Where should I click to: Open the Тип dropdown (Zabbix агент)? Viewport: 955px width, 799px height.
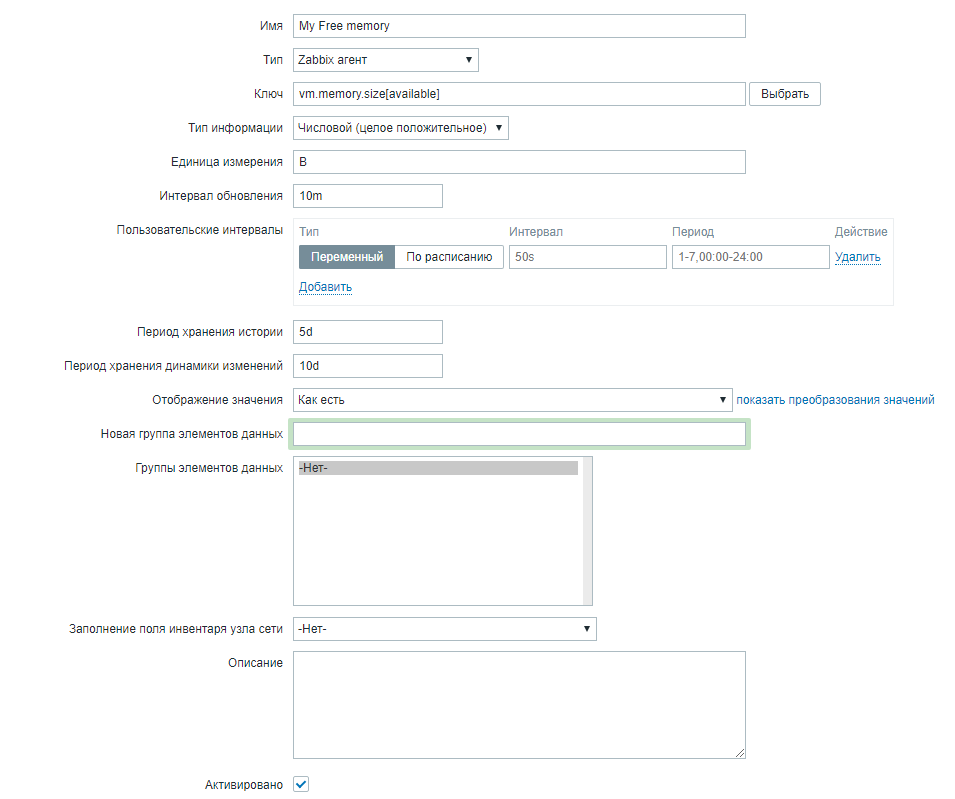point(386,60)
